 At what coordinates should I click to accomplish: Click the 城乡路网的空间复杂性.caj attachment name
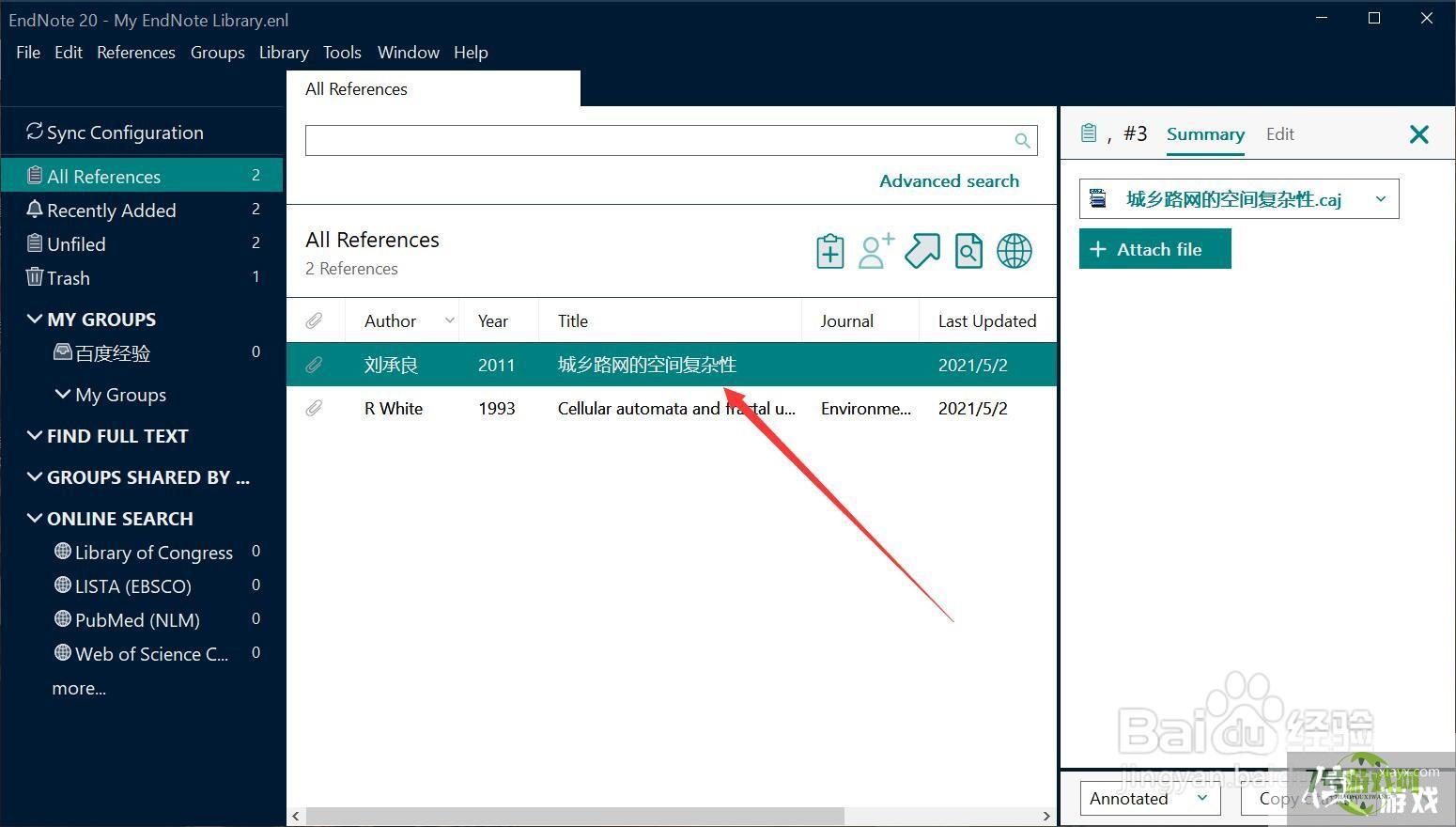pos(1233,199)
